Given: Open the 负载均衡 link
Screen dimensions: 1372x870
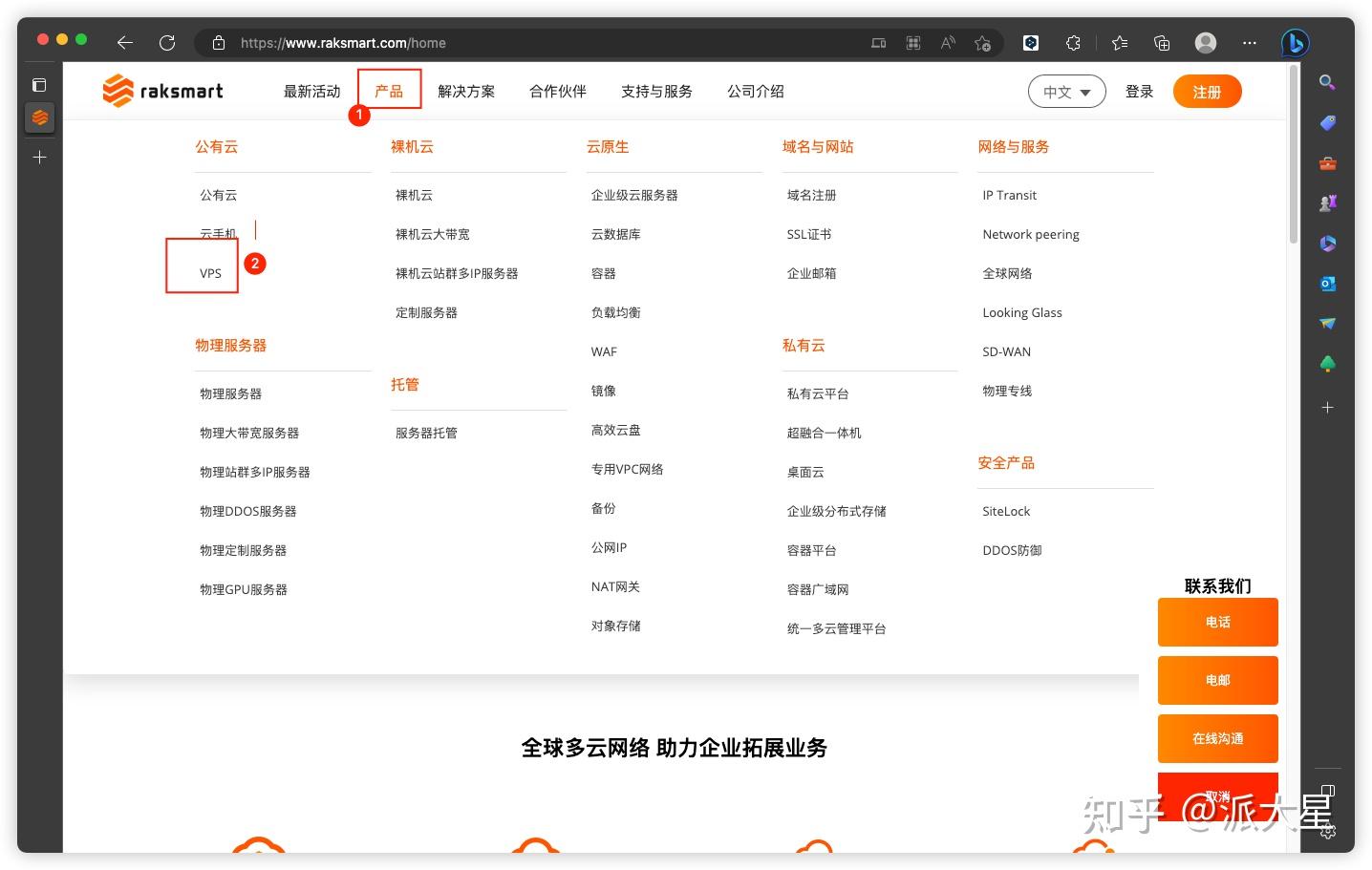Looking at the screenshot, I should (x=616, y=312).
